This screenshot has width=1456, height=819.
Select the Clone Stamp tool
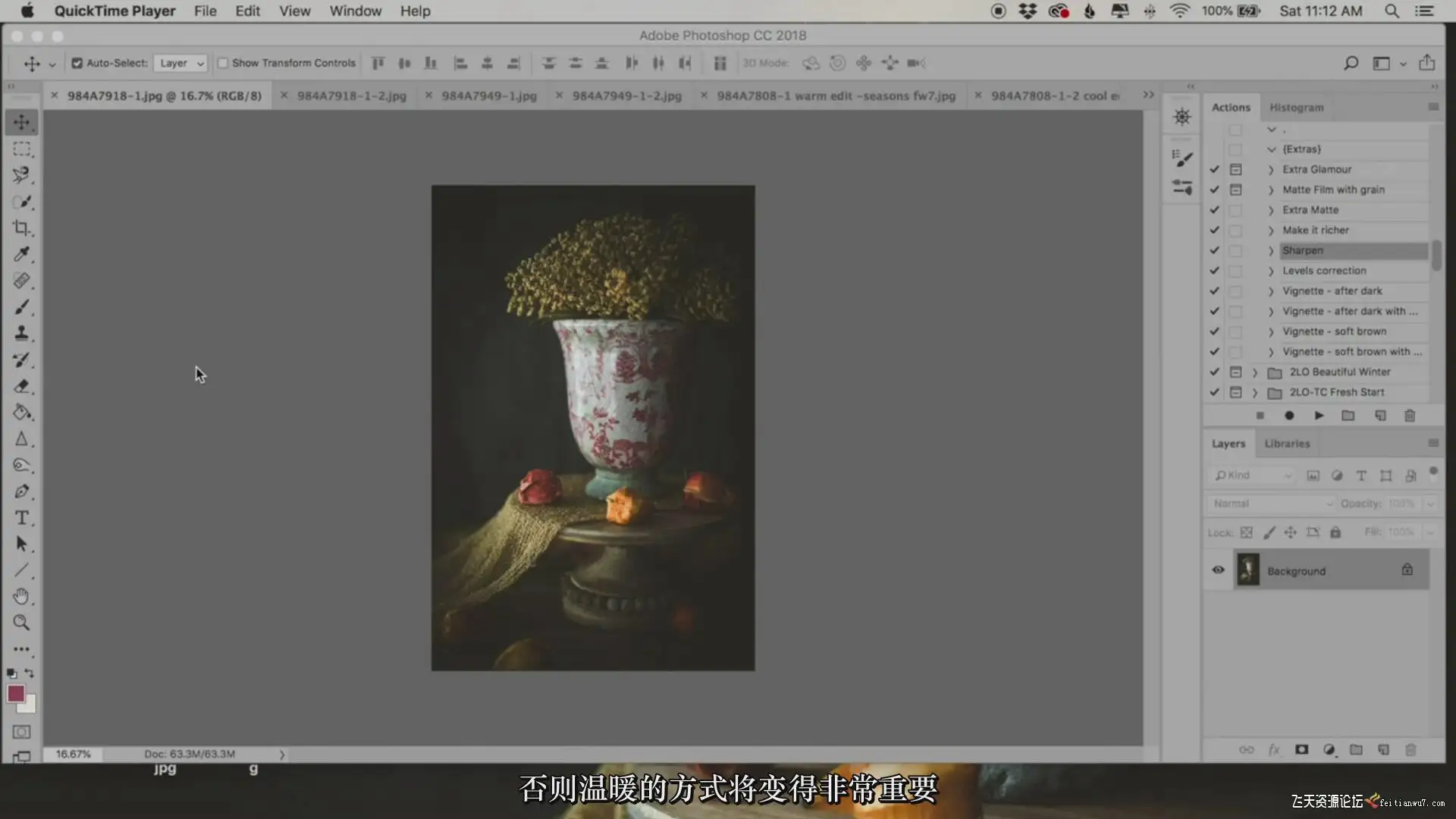21,333
